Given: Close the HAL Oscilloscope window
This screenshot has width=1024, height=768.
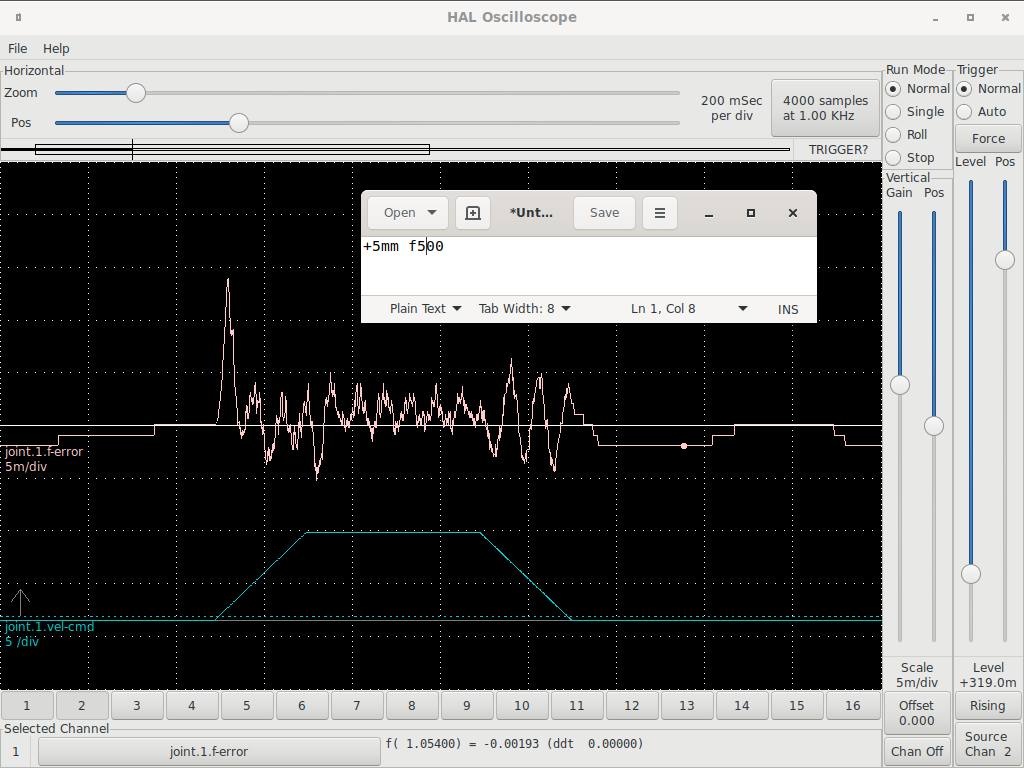Looking at the screenshot, I should (1005, 18).
